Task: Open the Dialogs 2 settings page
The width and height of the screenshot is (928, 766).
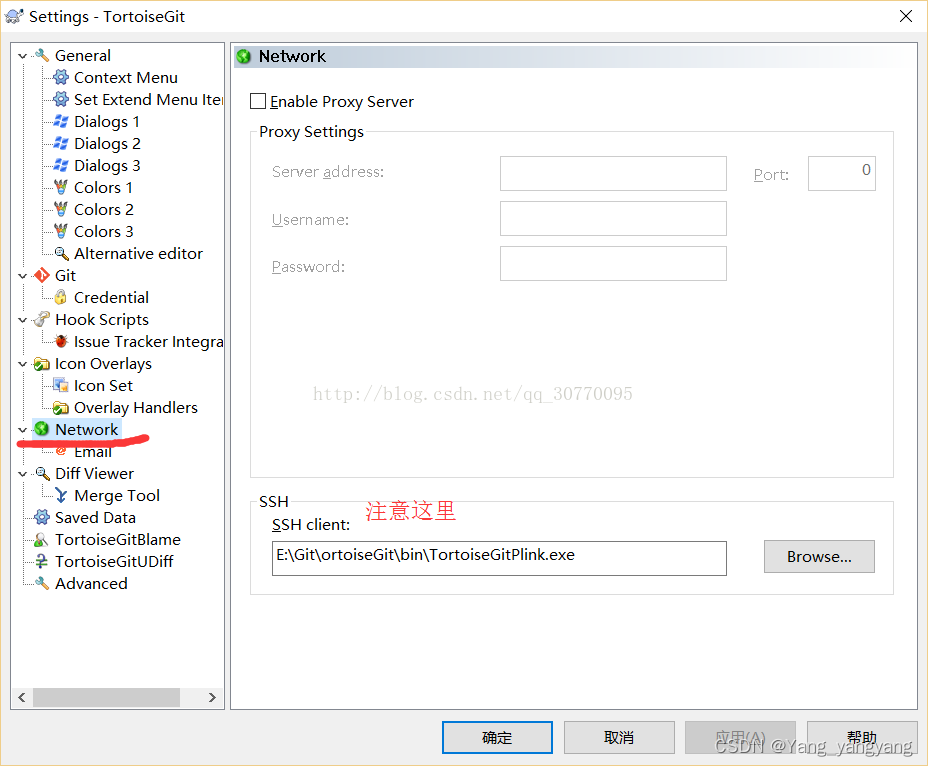Action: click(107, 143)
